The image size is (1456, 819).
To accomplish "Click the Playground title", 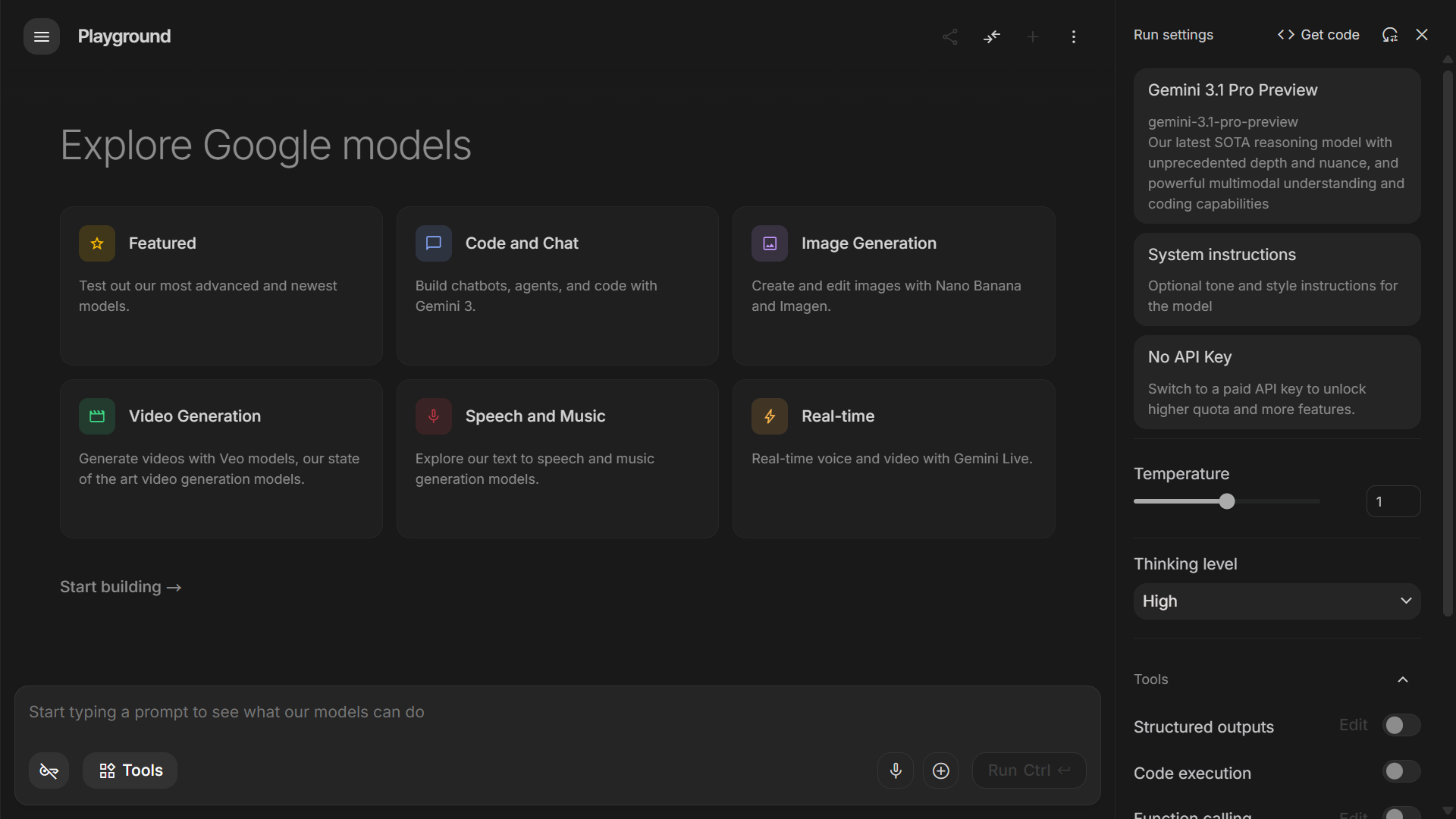I will [x=124, y=36].
